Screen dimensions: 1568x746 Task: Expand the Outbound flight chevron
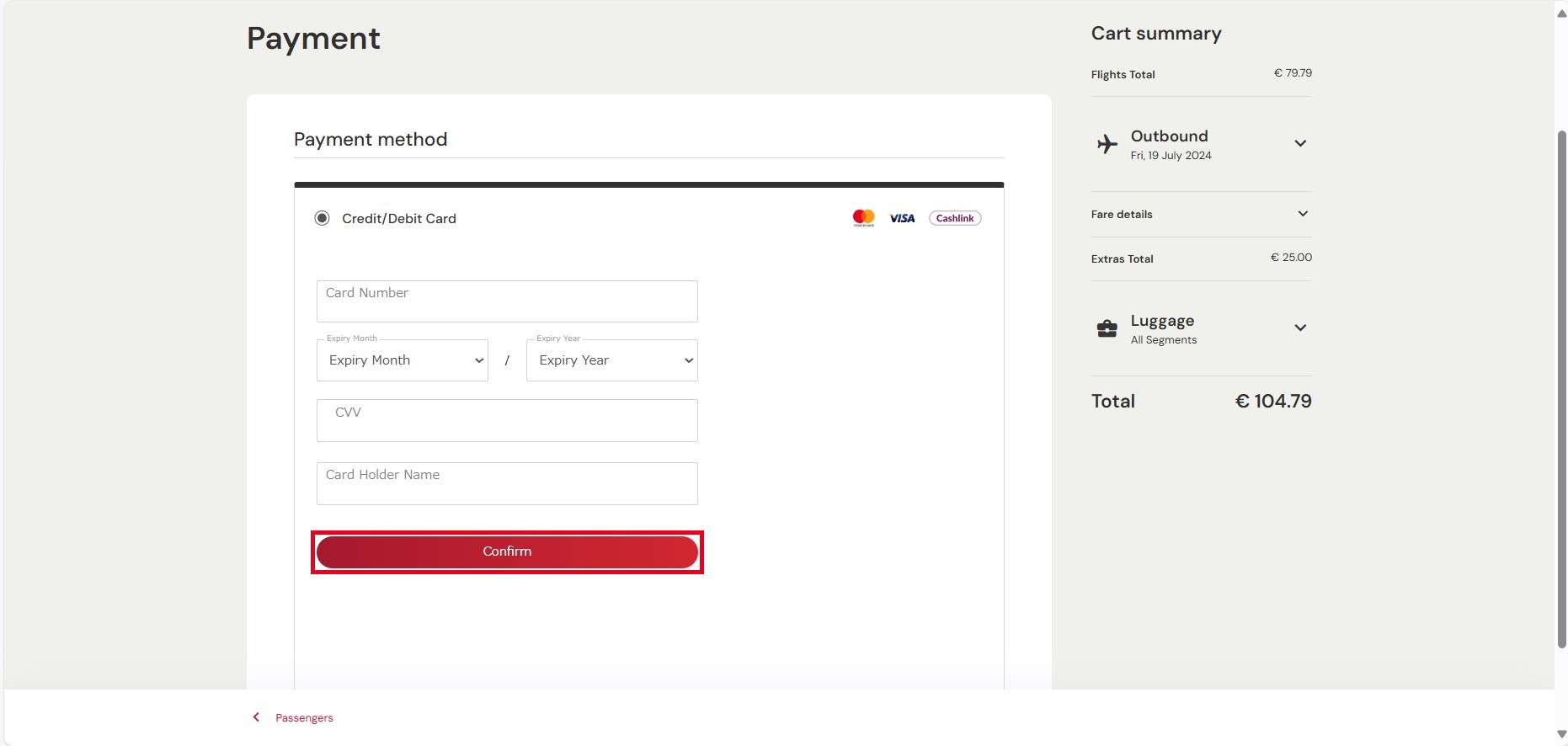(x=1300, y=143)
